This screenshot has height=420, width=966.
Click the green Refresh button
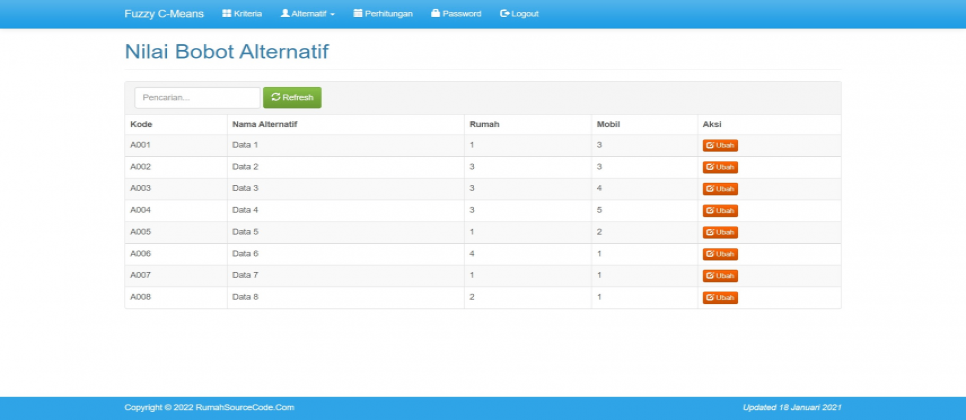(292, 97)
